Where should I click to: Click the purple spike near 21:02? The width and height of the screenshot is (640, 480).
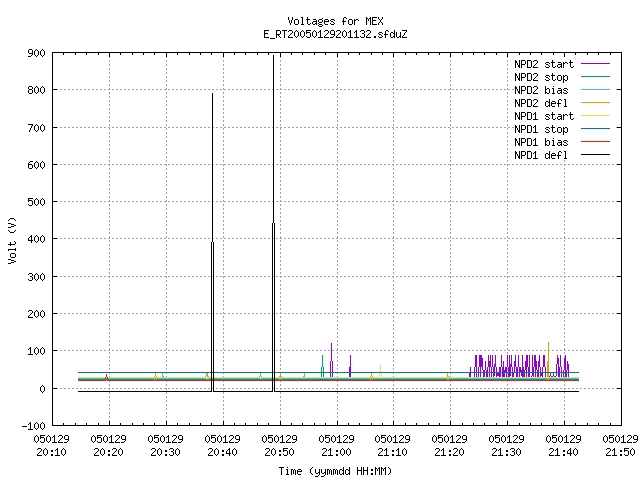tap(350, 366)
